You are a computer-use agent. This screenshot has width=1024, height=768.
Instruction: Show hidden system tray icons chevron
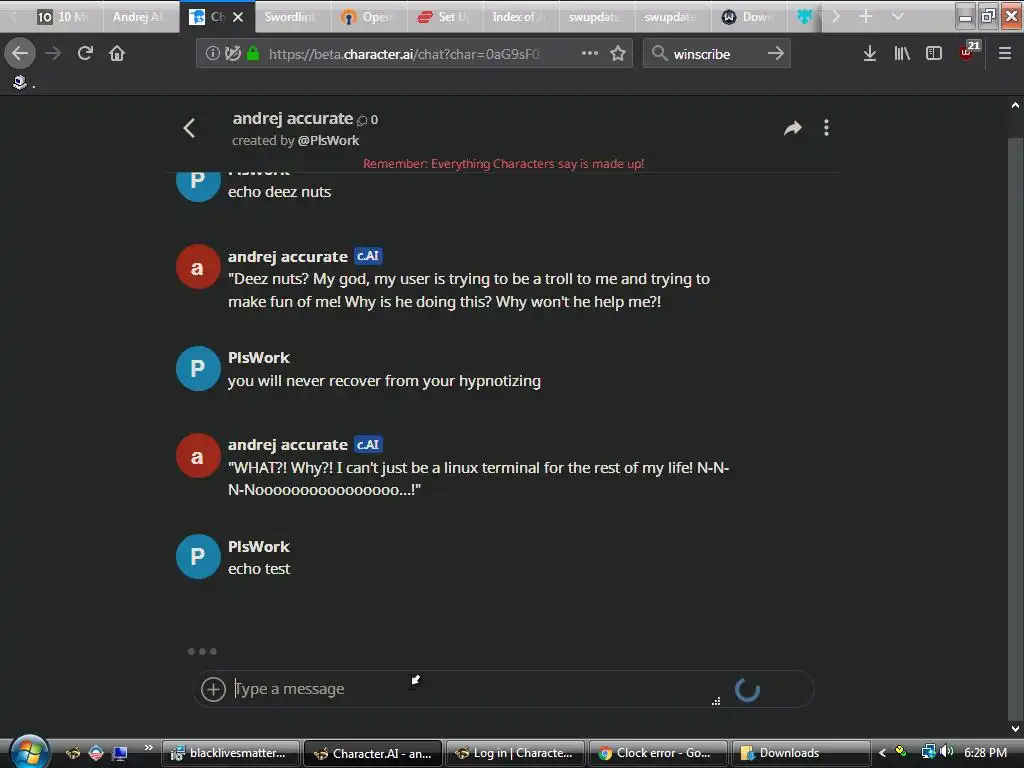pos(882,753)
